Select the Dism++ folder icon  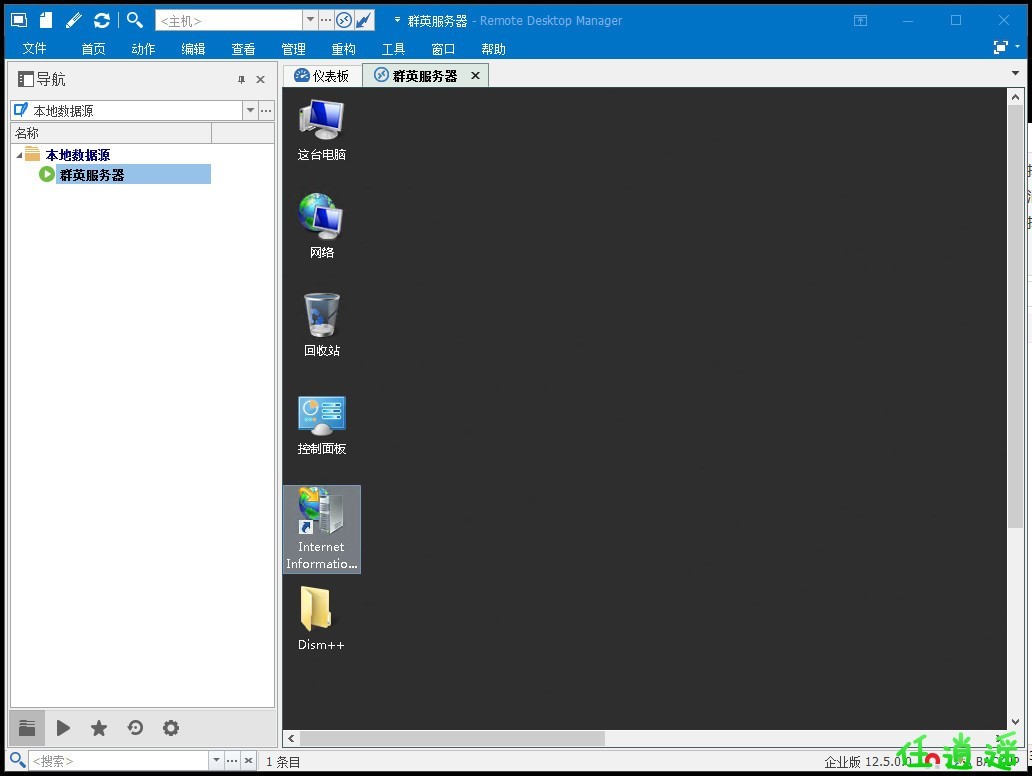(321, 619)
